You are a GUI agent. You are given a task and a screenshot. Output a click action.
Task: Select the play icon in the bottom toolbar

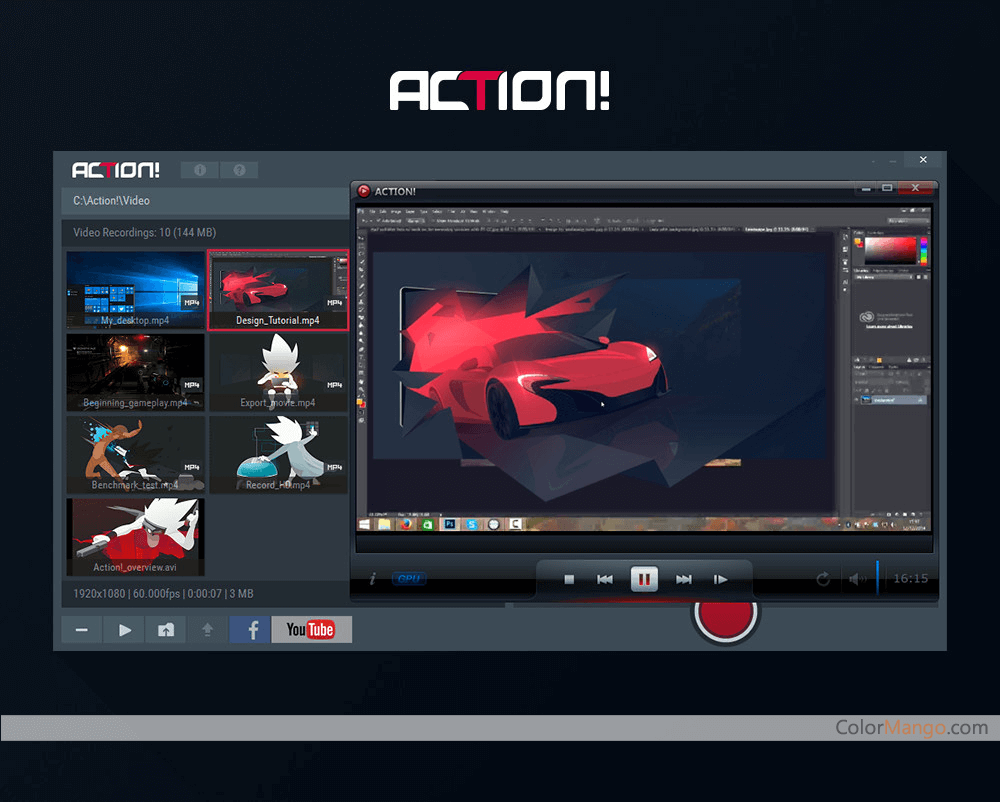click(123, 629)
